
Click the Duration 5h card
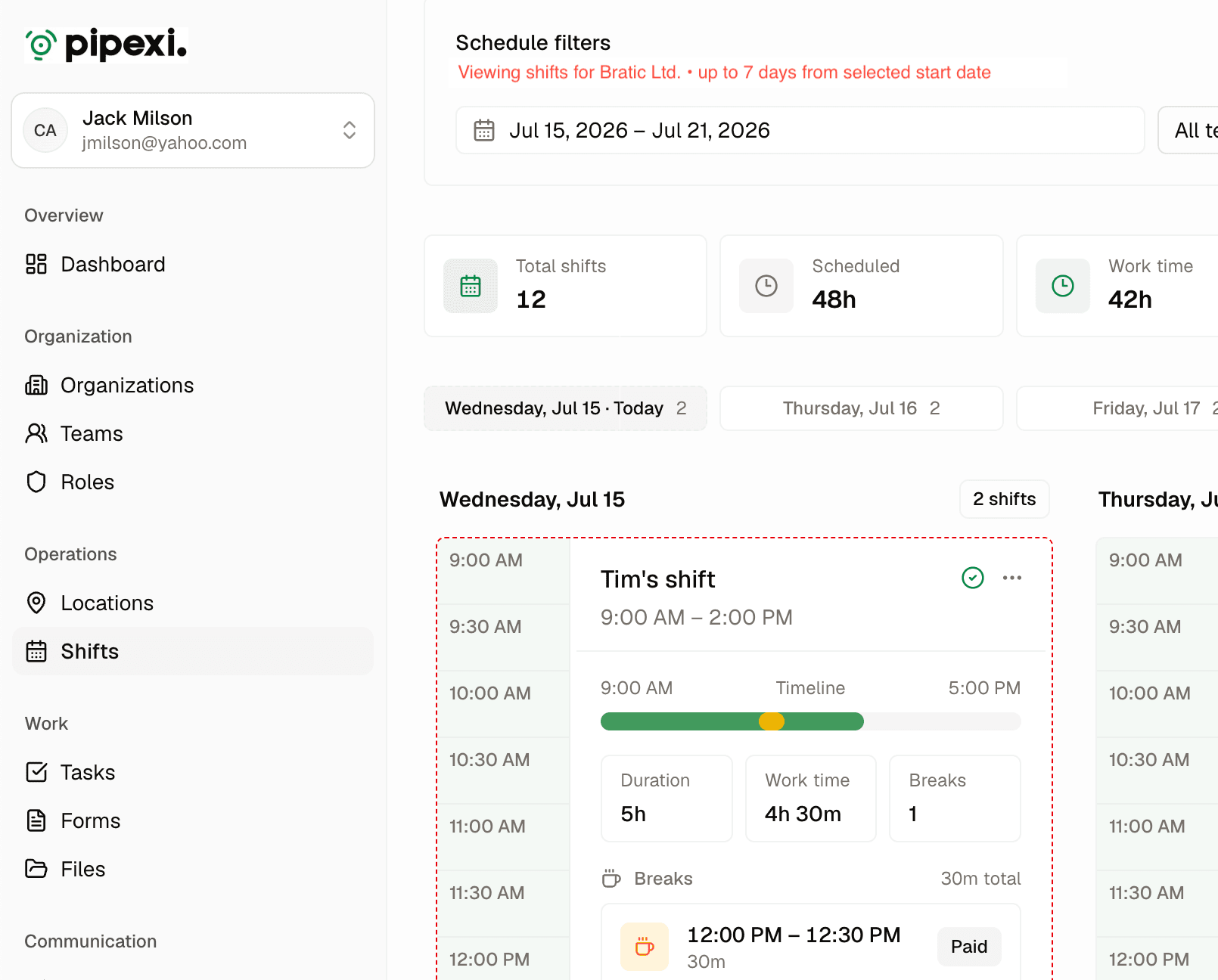[666, 799]
